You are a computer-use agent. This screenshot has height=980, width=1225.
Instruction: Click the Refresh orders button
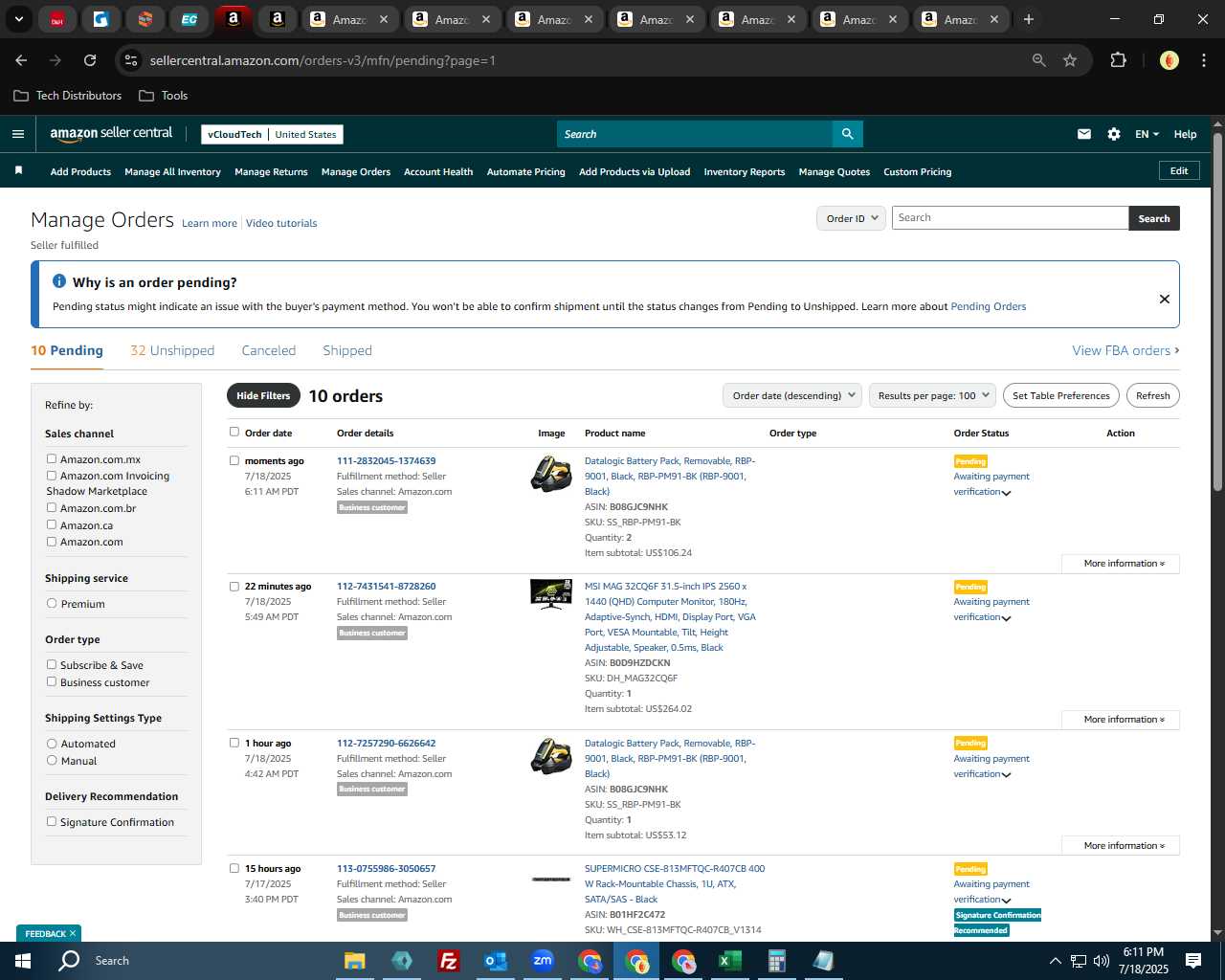[1152, 395]
